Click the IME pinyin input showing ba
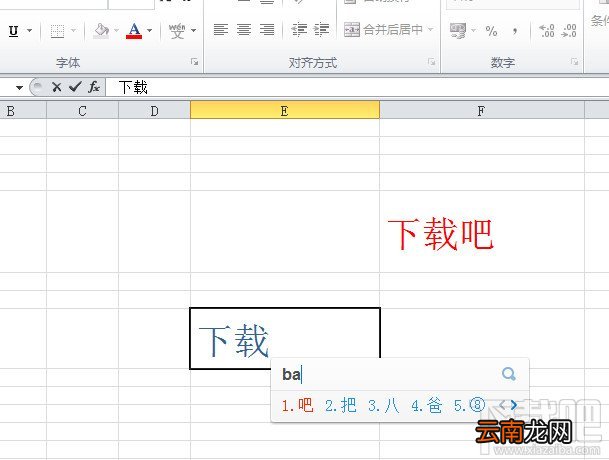 292,375
